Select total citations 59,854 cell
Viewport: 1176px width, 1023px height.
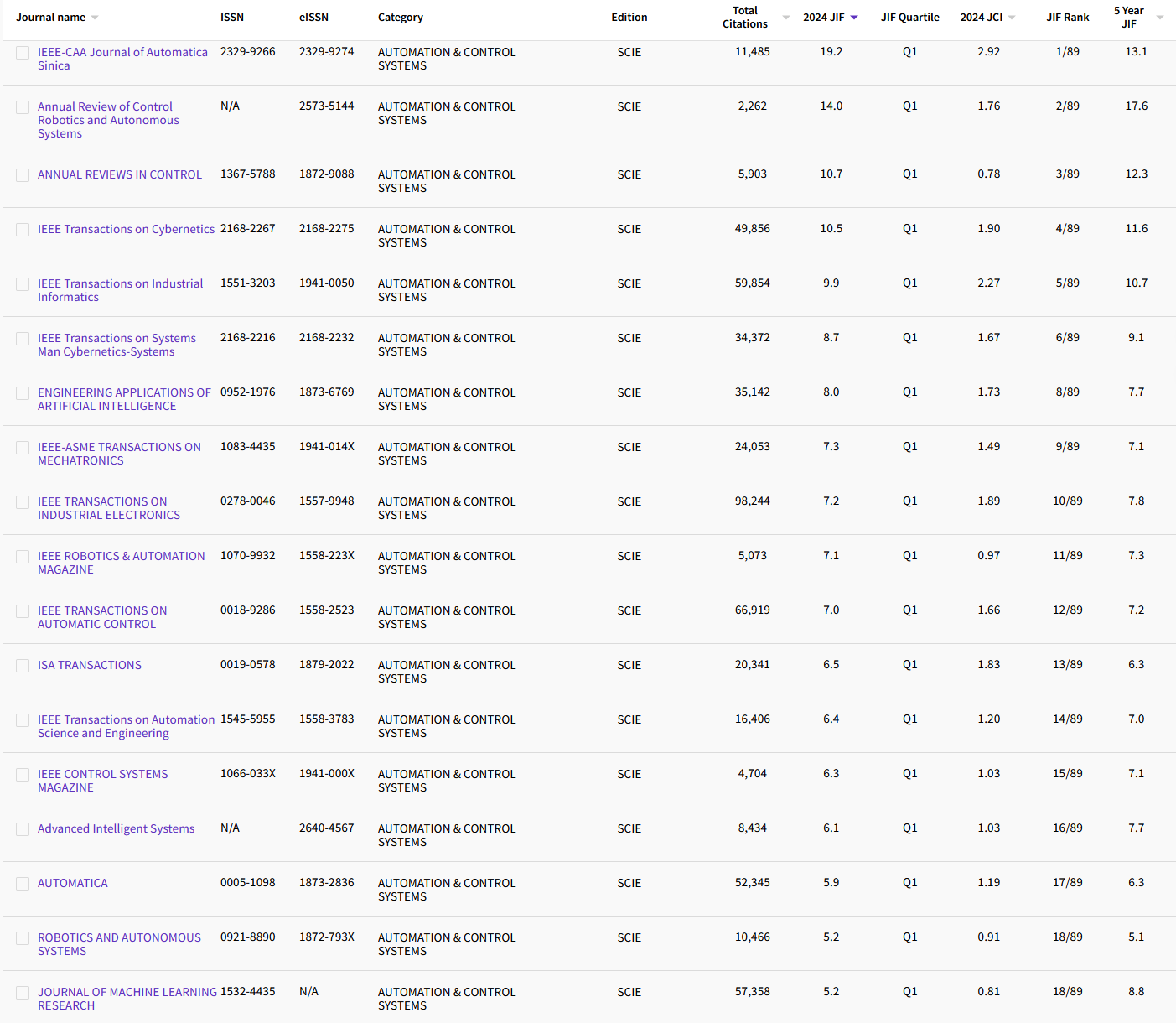753,283
